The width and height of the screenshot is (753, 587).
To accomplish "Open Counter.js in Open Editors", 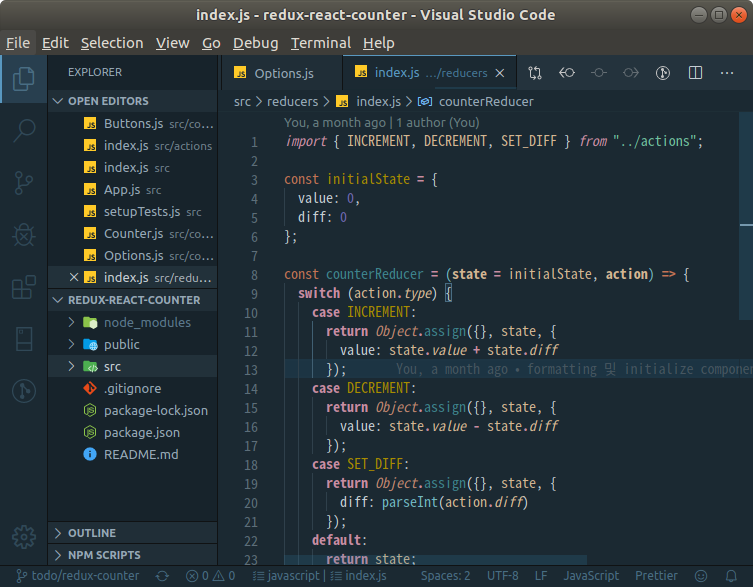I will (x=133, y=233).
